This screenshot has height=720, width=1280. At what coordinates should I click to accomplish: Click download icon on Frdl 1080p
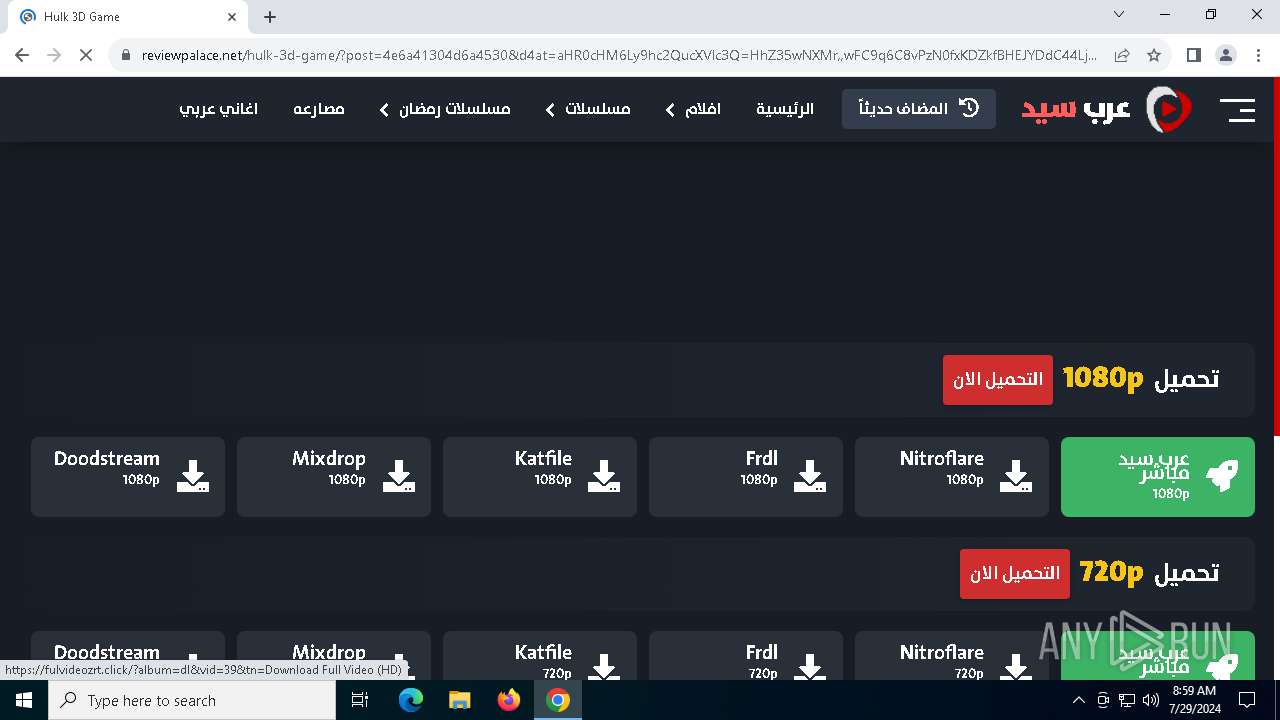click(x=810, y=476)
